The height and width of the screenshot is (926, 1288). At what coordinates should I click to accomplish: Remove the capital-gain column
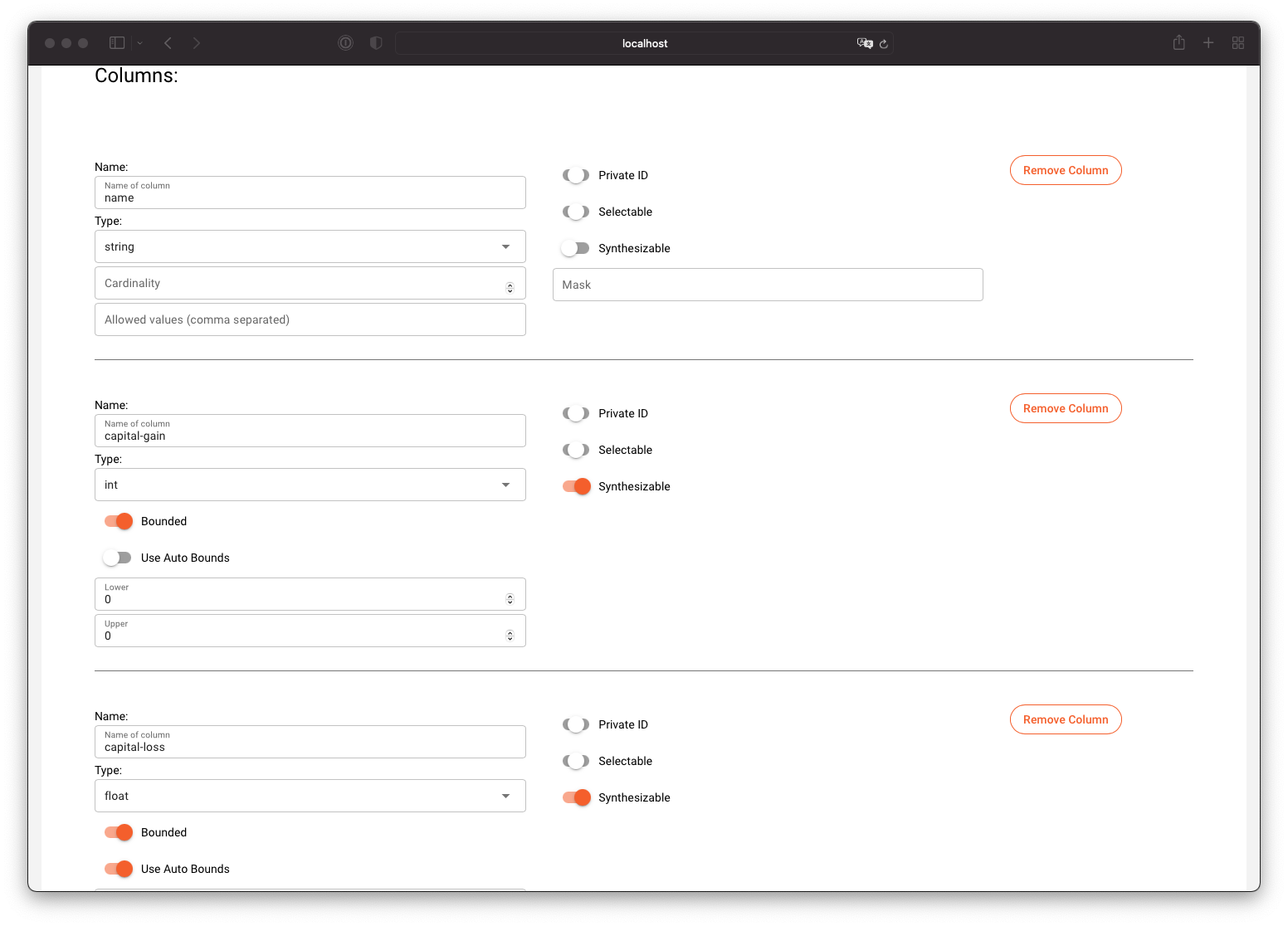point(1065,408)
